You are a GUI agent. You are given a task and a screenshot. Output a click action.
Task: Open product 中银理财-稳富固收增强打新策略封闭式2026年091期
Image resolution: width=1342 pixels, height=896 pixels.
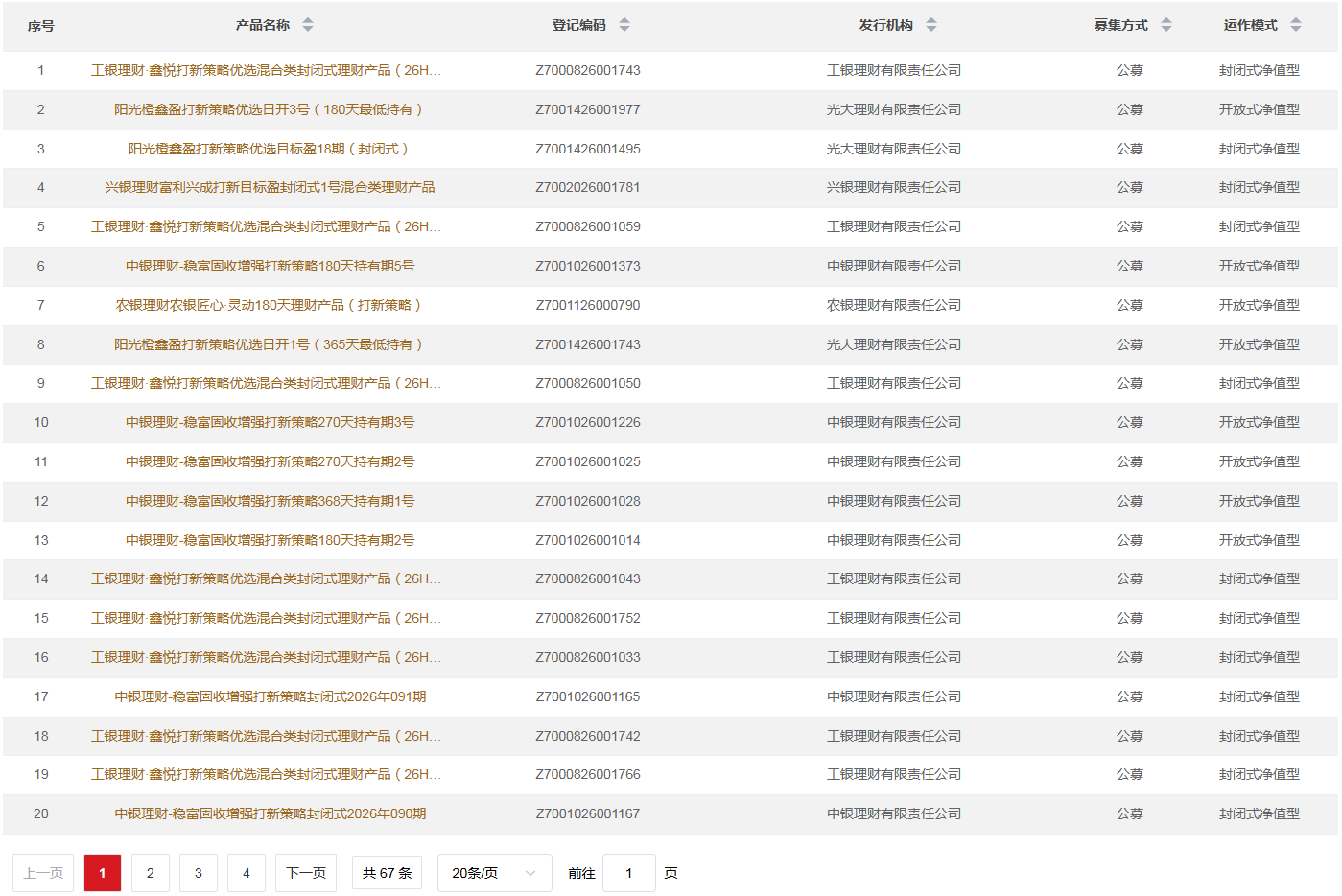(x=270, y=696)
